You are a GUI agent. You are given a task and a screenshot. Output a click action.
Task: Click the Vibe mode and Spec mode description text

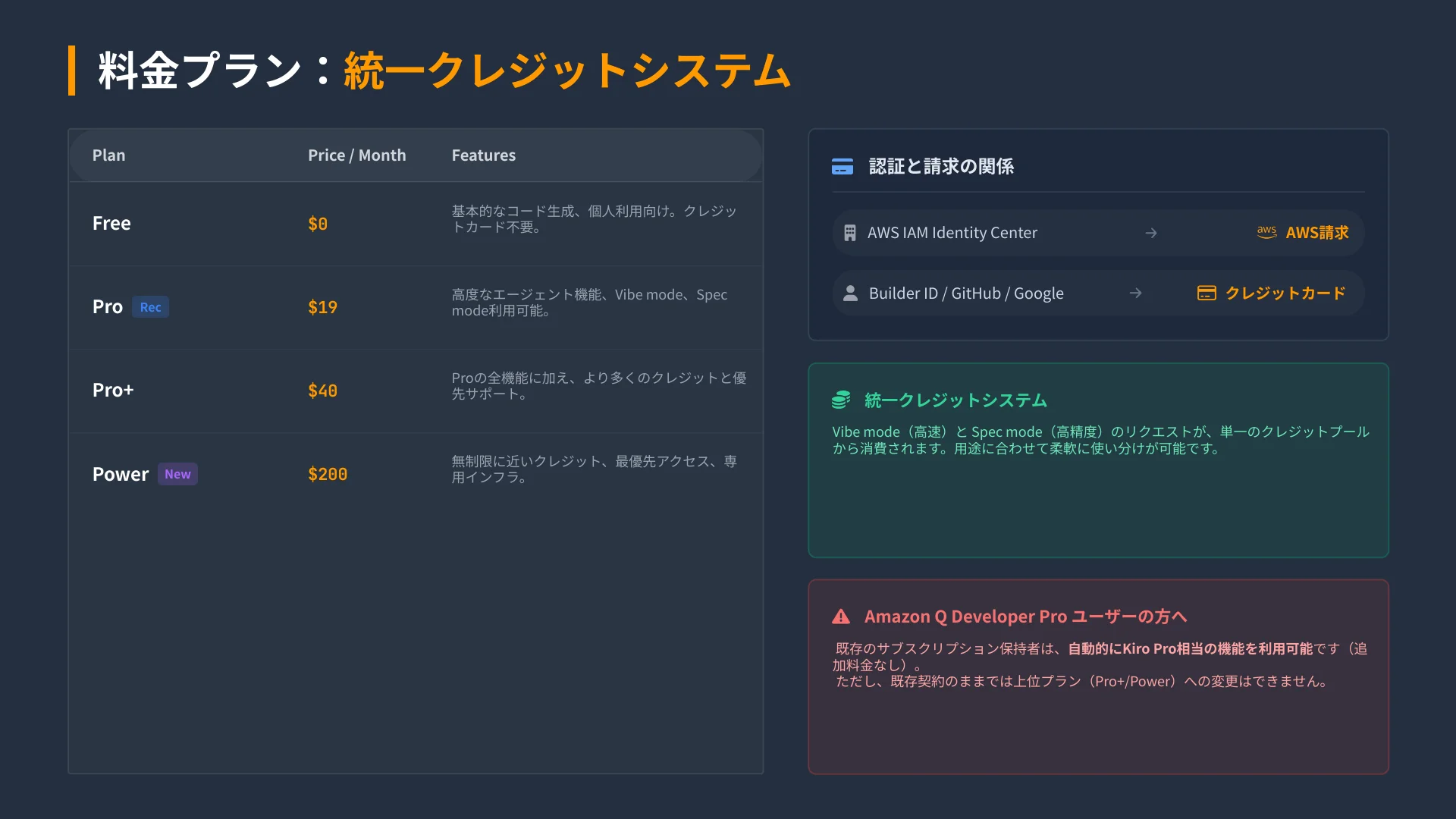point(1100,440)
